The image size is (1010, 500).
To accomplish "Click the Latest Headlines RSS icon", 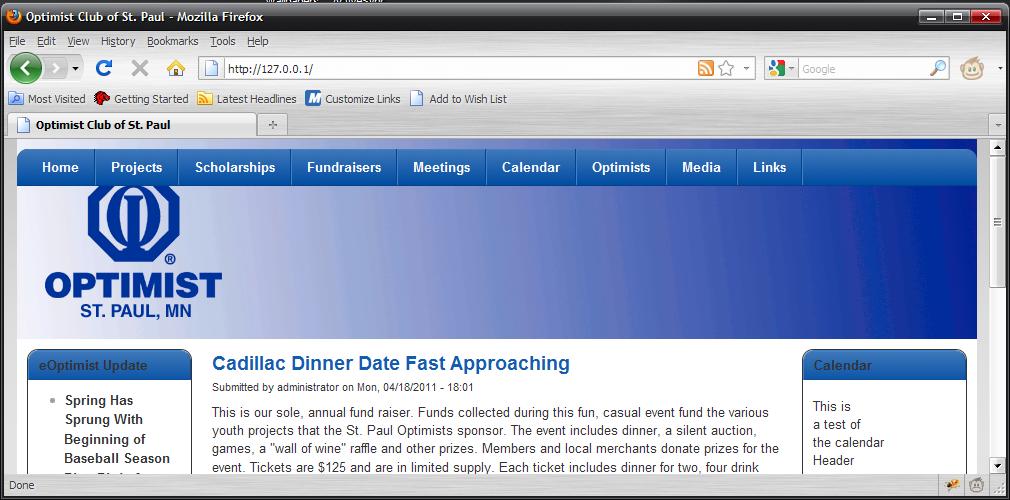I will pyautogui.click(x=205, y=99).
